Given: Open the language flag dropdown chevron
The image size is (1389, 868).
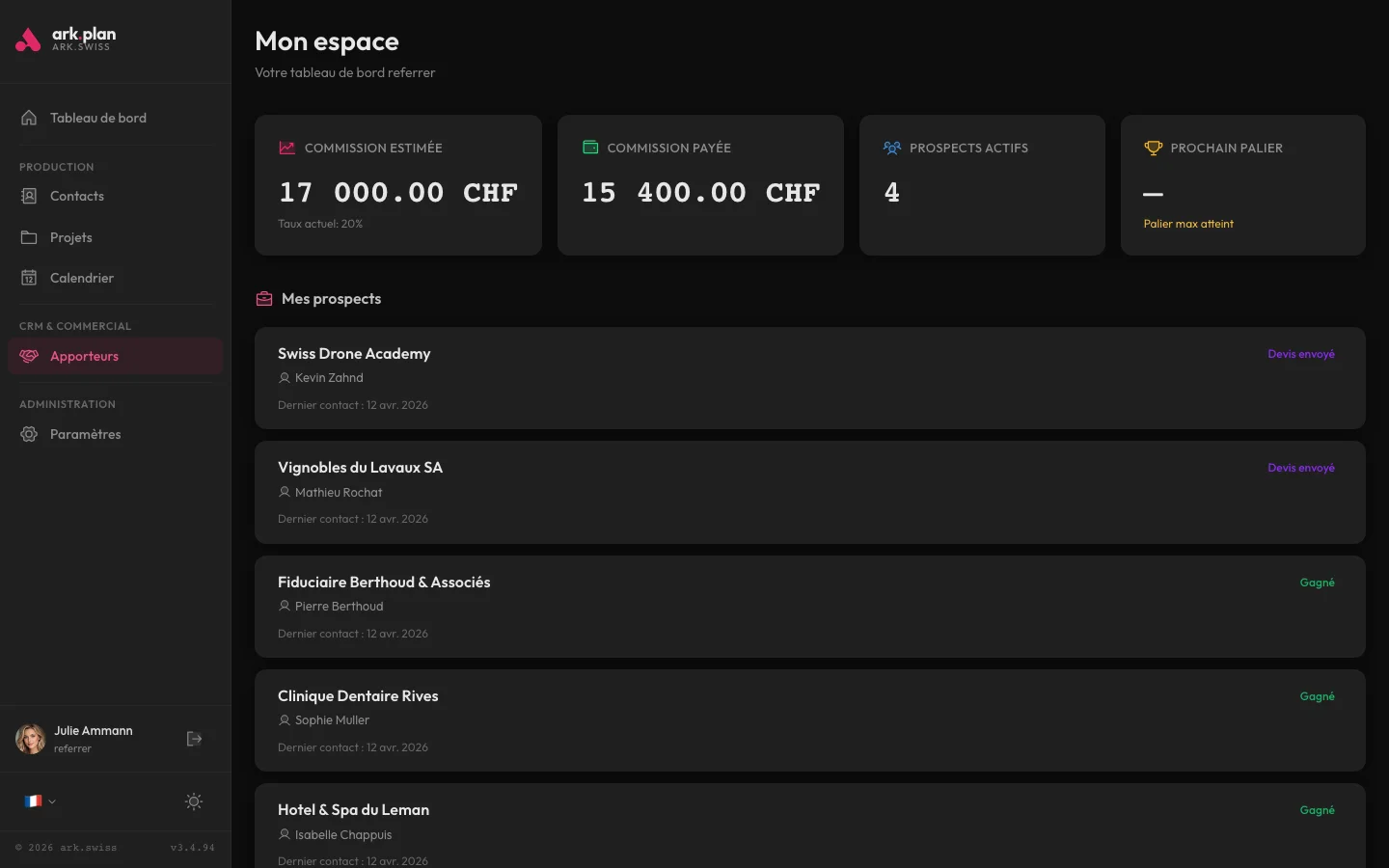Looking at the screenshot, I should click(52, 801).
